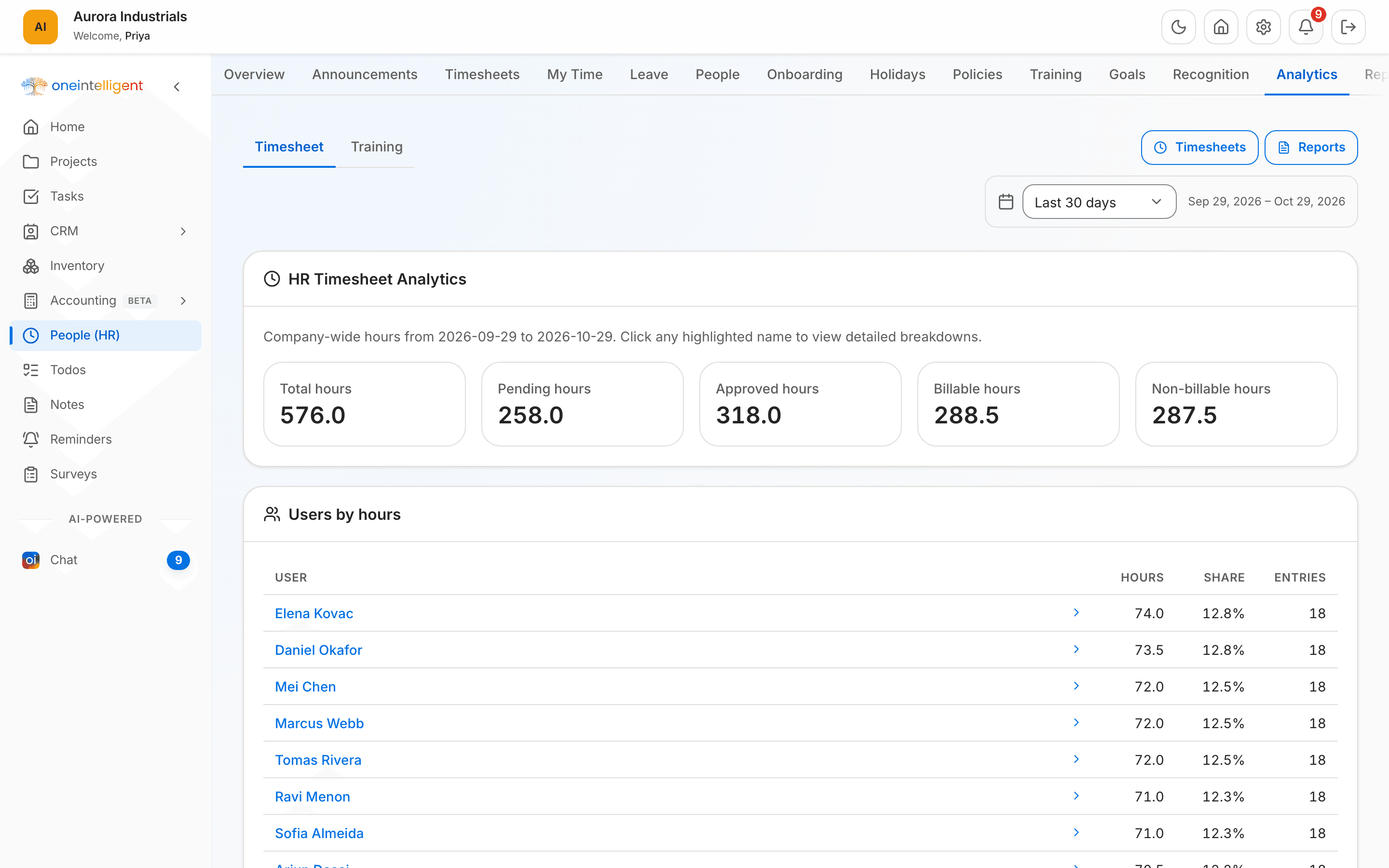This screenshot has height=868, width=1389.
Task: Switch to the Training sub-tab
Action: 377,147
